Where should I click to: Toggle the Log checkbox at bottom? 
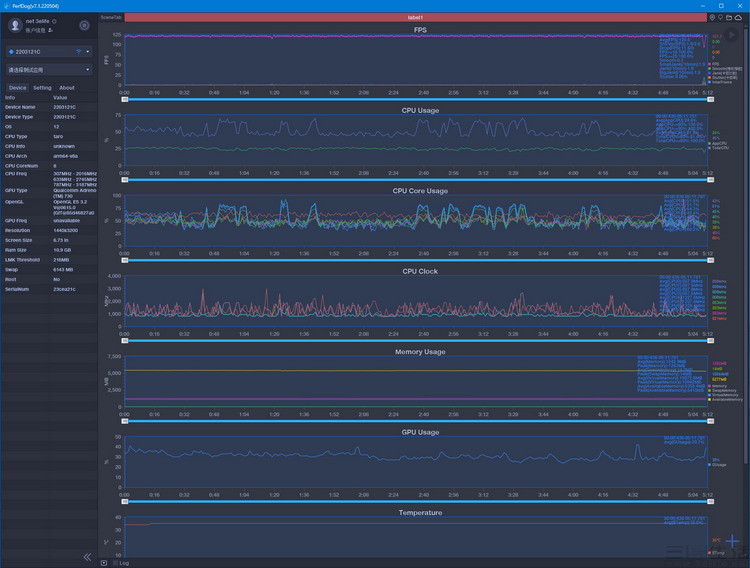[116, 563]
